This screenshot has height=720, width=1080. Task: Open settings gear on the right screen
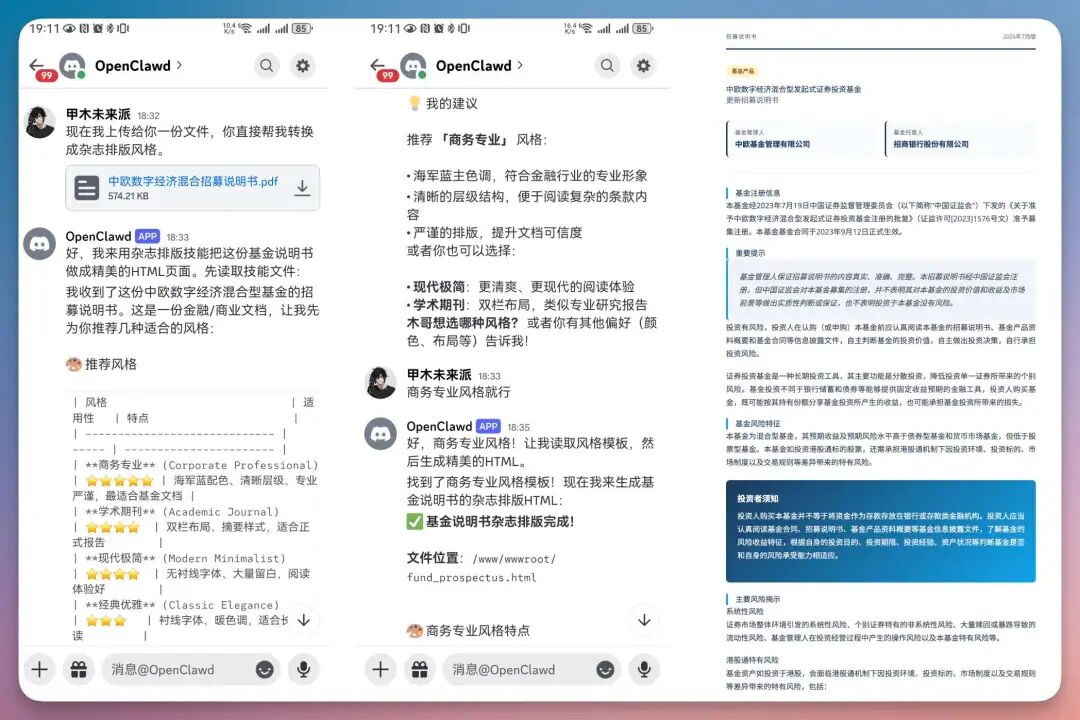646,63
